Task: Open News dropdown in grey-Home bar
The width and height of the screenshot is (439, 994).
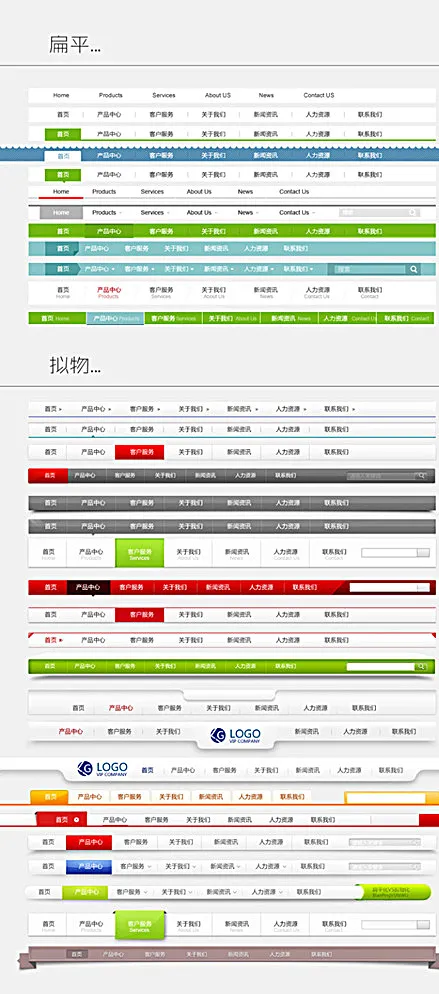Action: (248, 213)
